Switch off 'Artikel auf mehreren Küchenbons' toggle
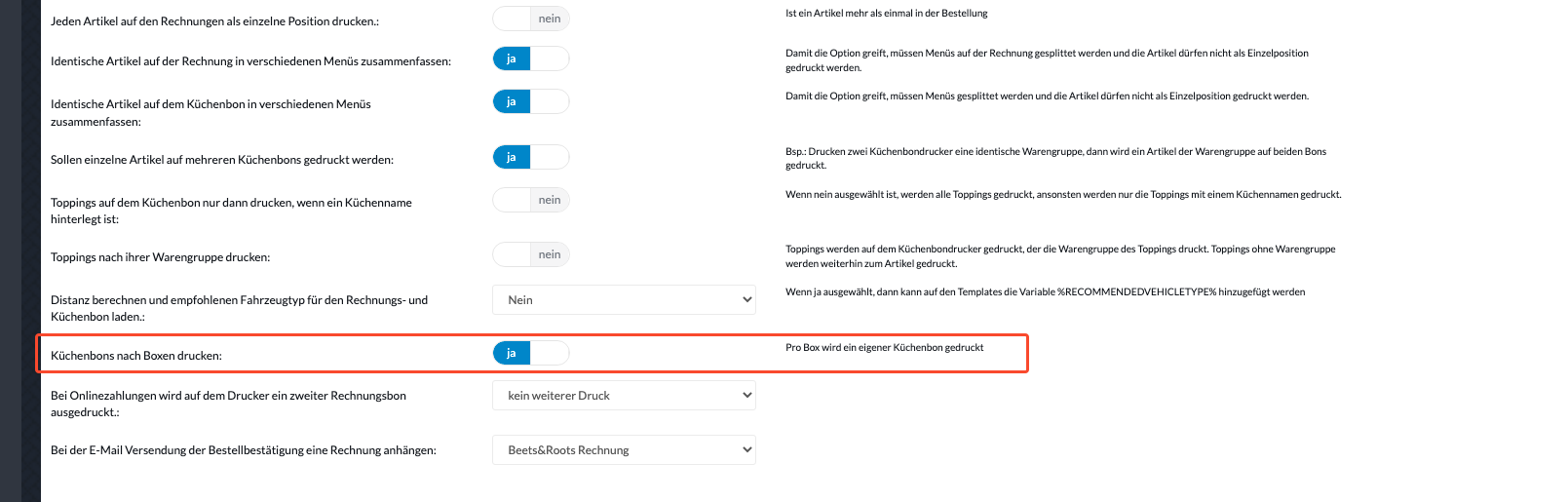 tap(531, 158)
